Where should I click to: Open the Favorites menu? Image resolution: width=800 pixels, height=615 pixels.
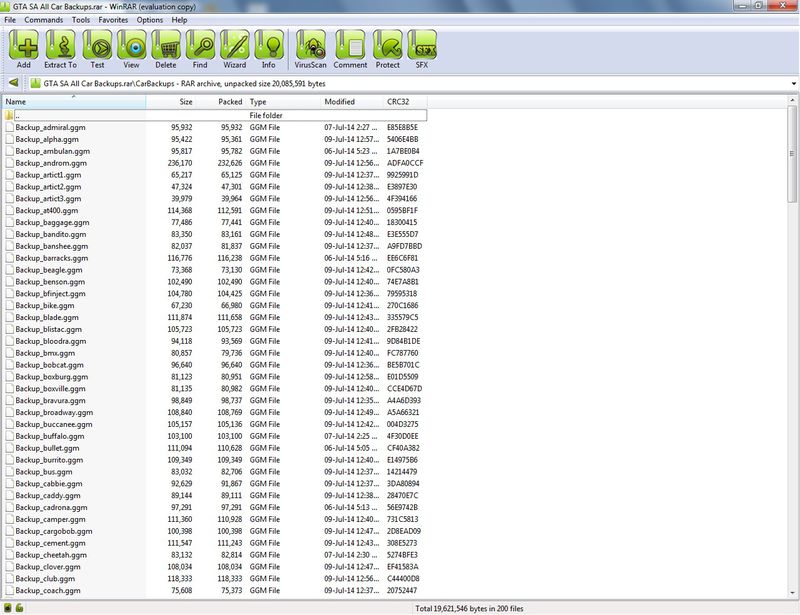tap(113, 20)
